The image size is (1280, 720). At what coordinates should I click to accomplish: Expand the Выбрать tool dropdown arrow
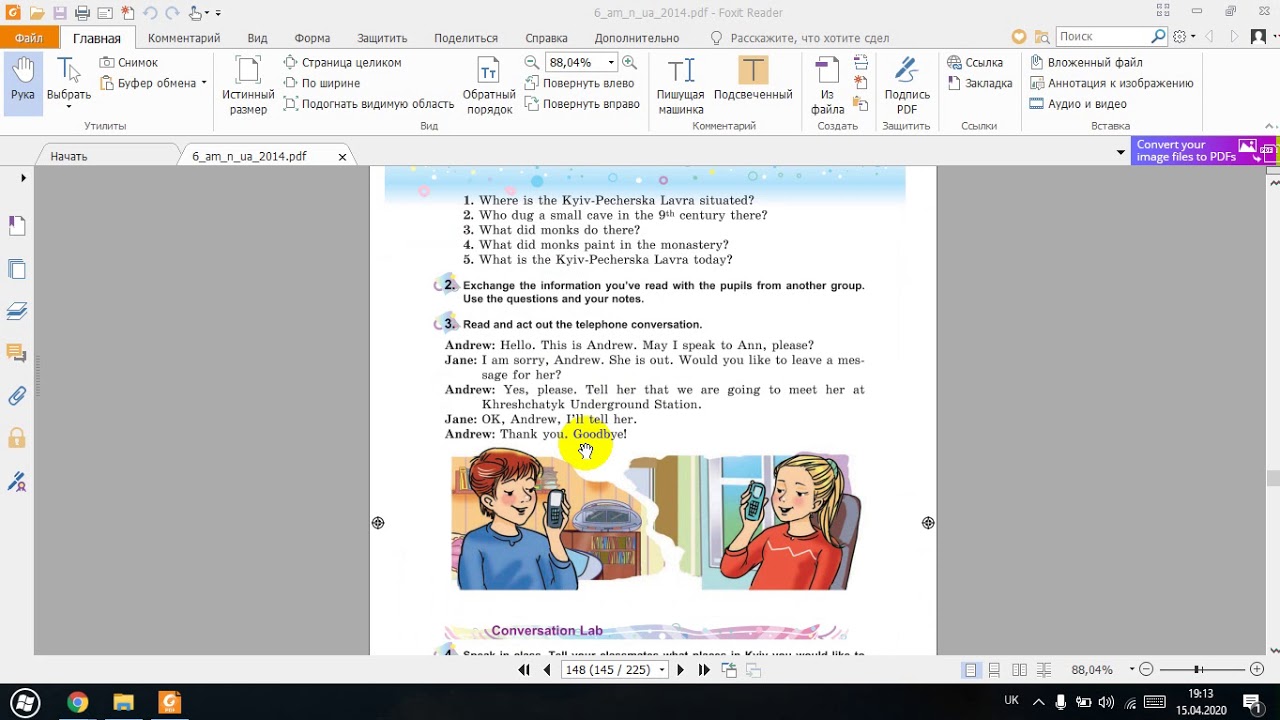coord(68,107)
